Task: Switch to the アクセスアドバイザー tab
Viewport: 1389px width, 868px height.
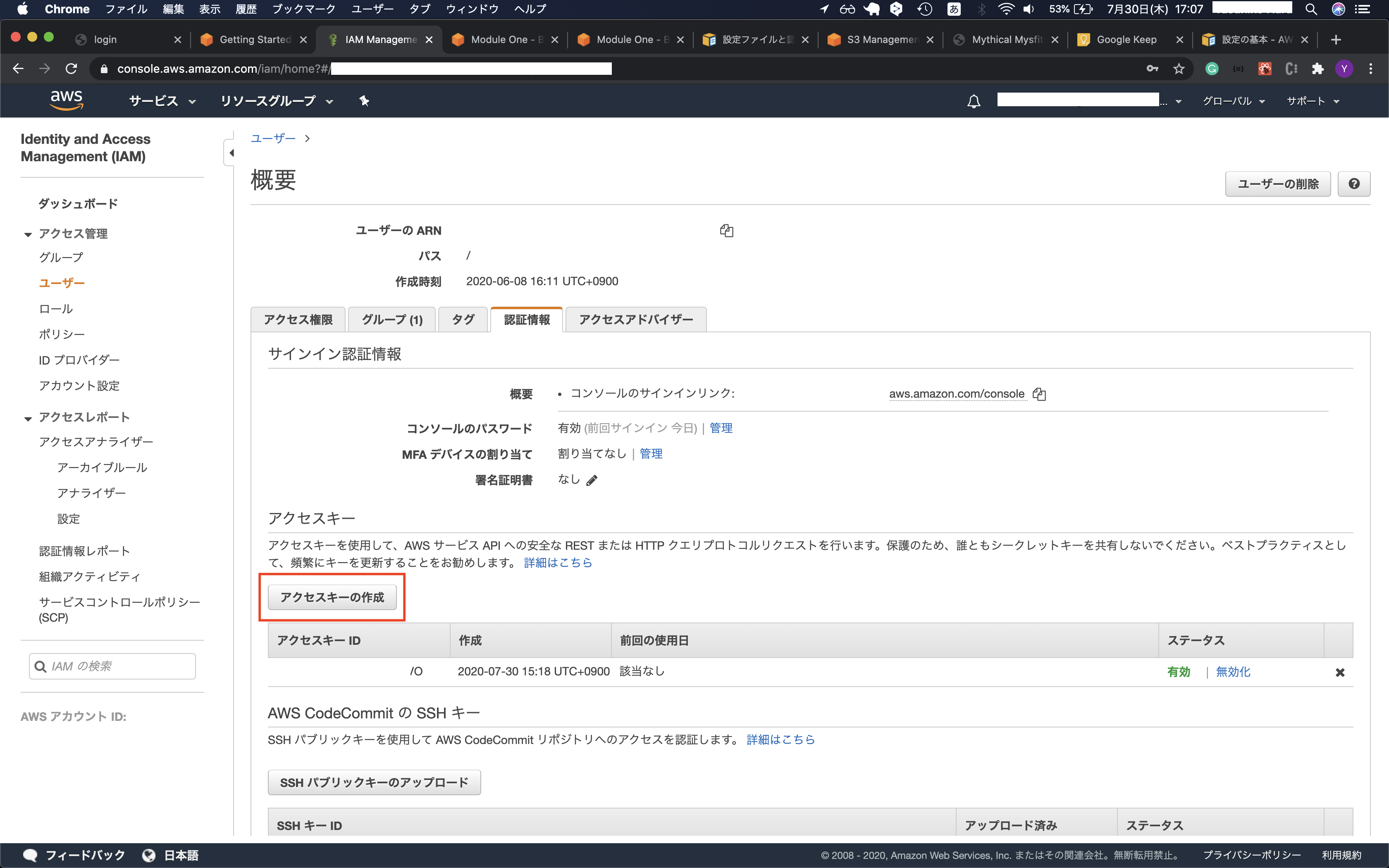Action: [636, 319]
